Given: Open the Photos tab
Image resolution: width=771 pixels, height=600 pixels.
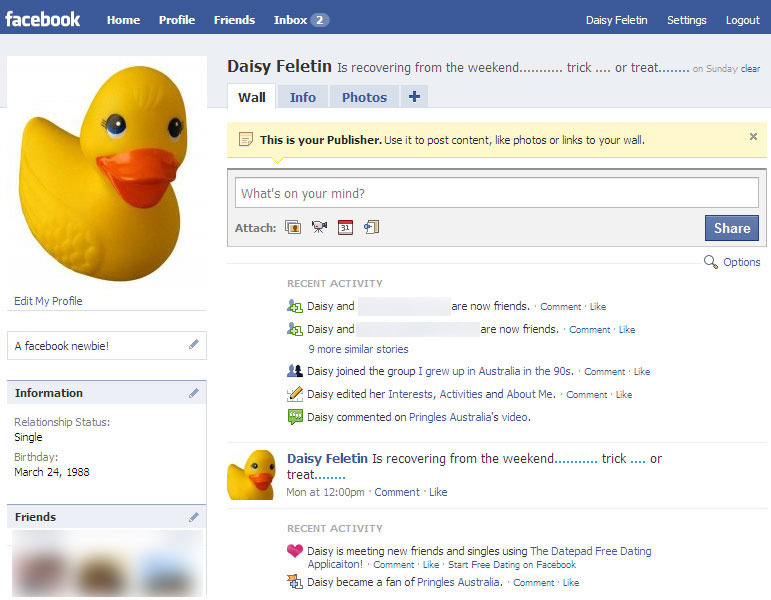Looking at the screenshot, I should 364,97.
